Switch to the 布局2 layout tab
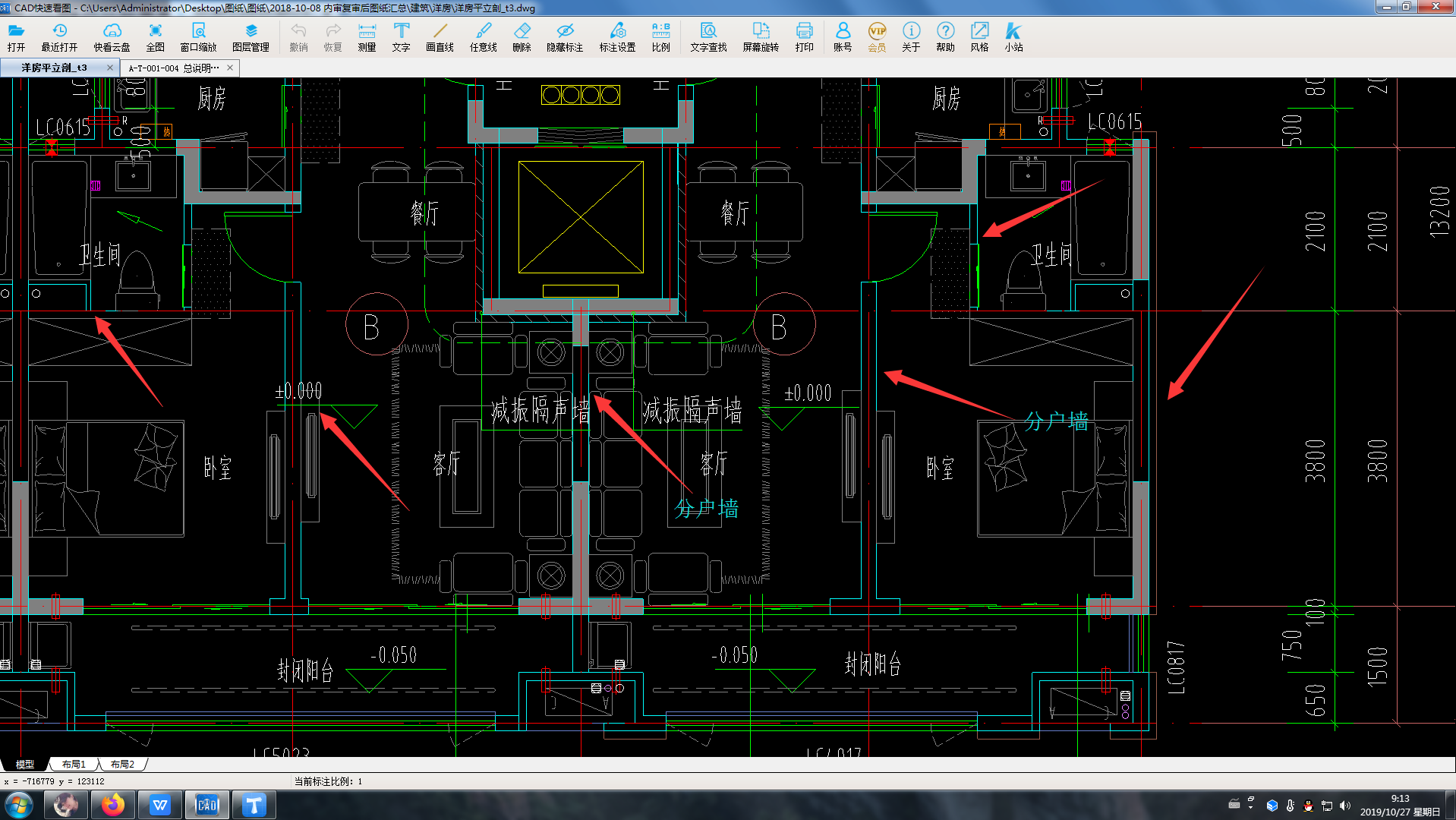 coord(121,764)
